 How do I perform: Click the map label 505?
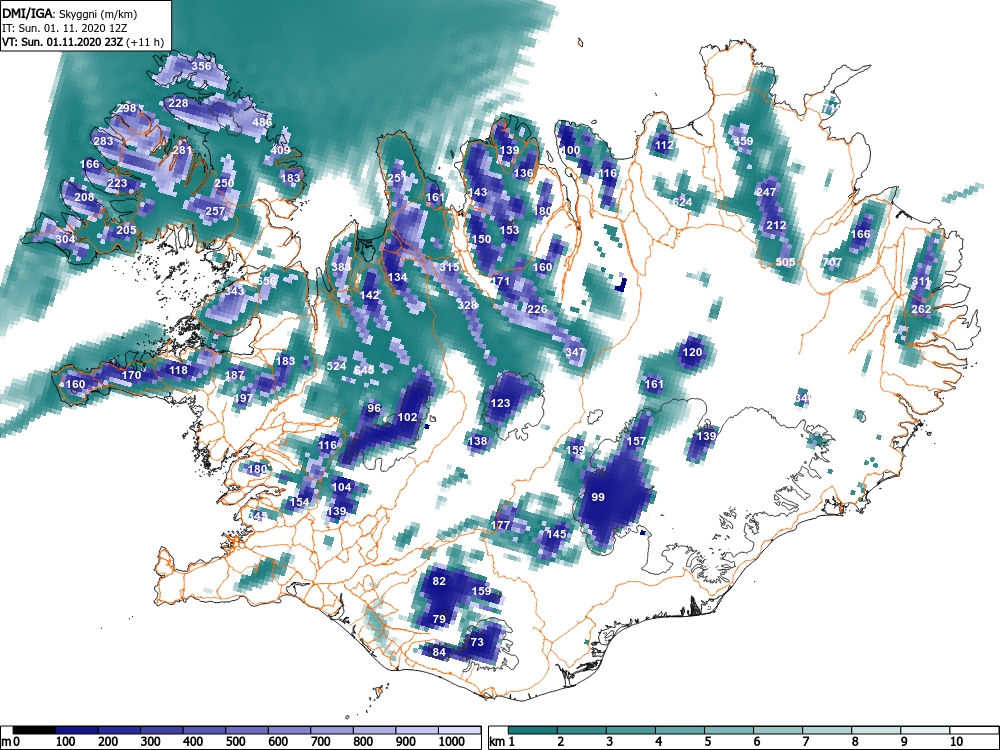pyautogui.click(x=786, y=262)
